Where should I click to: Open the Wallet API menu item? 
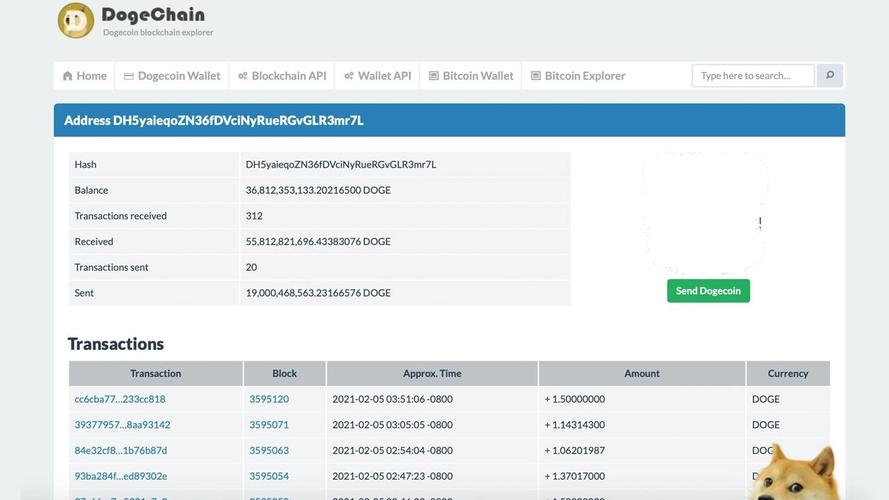[x=378, y=76]
